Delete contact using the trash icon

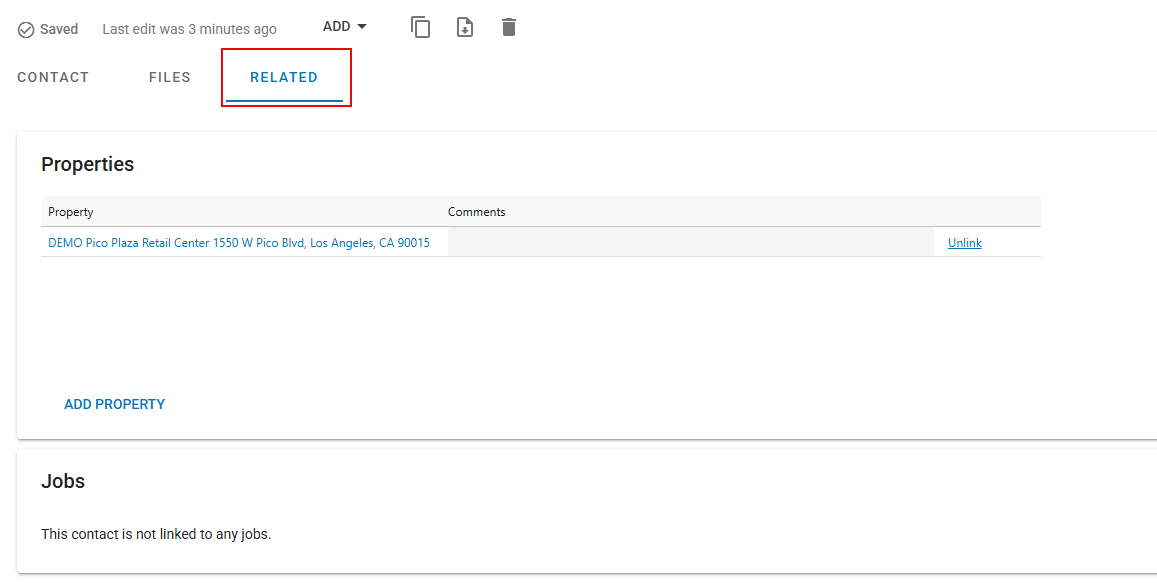click(x=509, y=27)
